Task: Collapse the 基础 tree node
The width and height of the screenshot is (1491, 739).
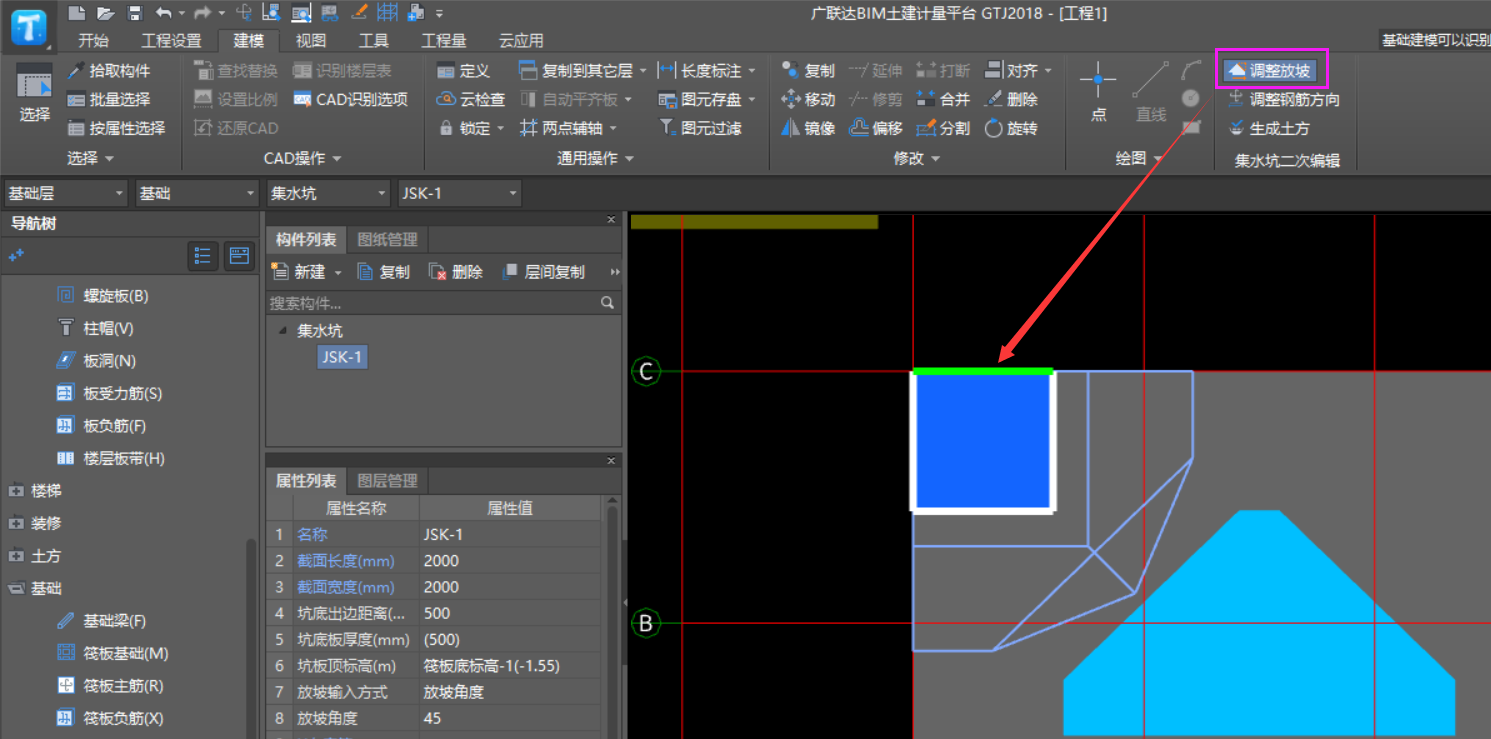Action: point(16,589)
